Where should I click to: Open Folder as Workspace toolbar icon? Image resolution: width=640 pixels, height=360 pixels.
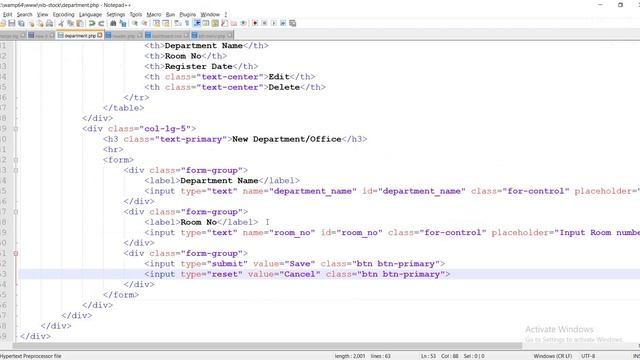234,23
